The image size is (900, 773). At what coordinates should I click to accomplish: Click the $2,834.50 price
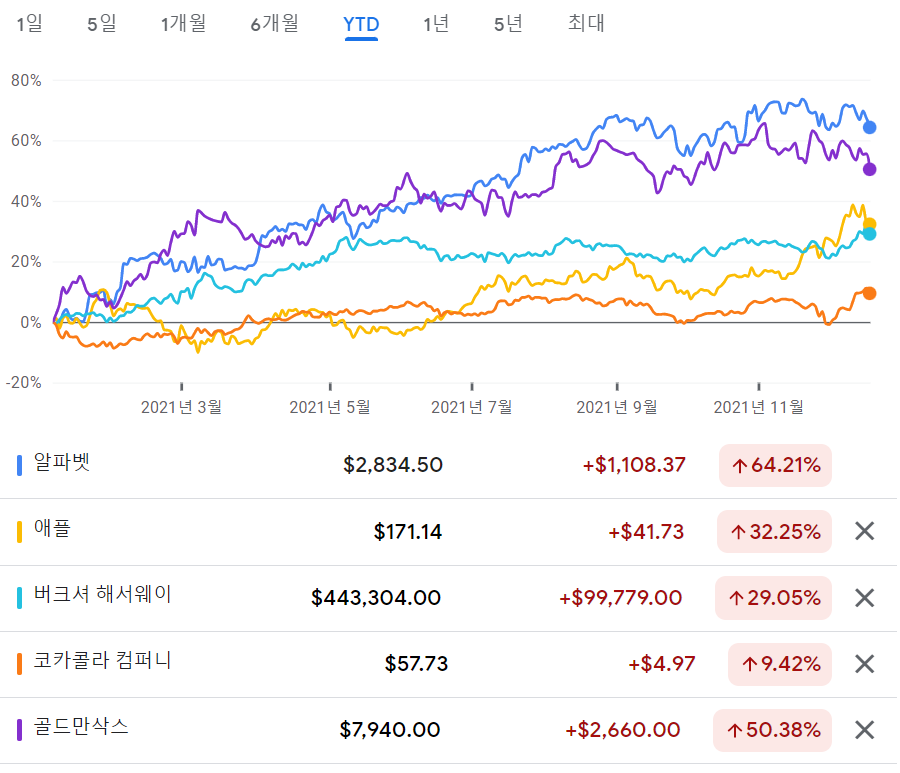pos(393,465)
